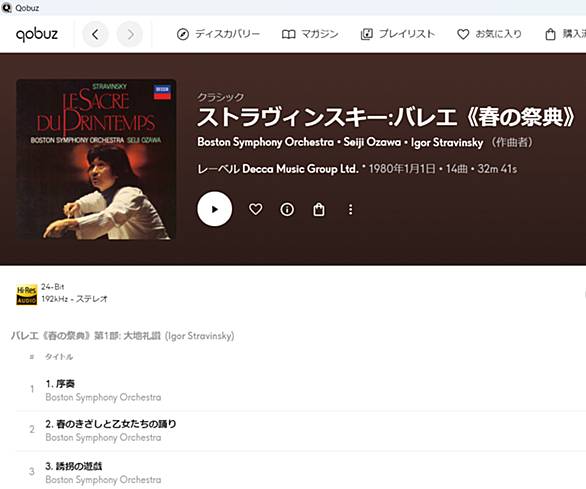Click the qobuz logo
586x489 pixels.
(x=37, y=34)
